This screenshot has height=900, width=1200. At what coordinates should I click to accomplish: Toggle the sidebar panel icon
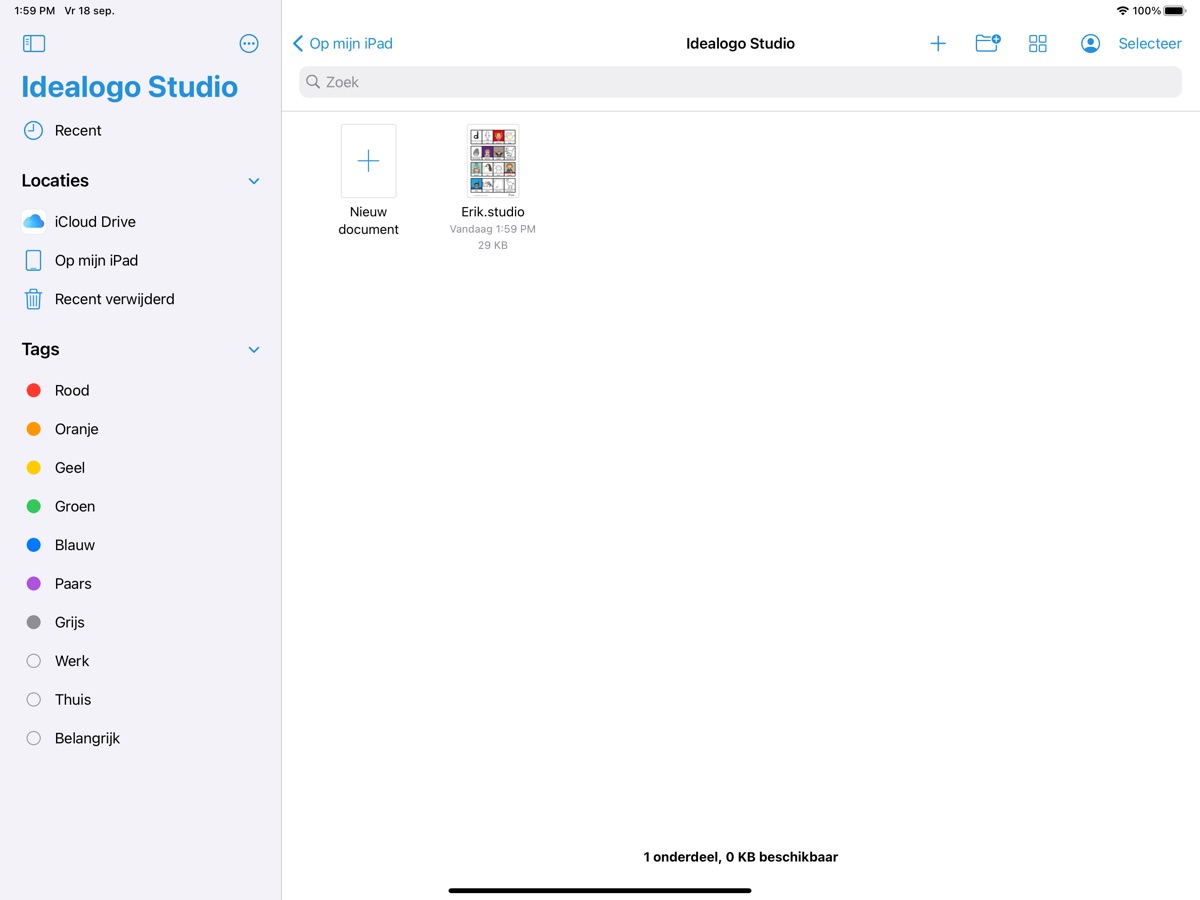34,43
